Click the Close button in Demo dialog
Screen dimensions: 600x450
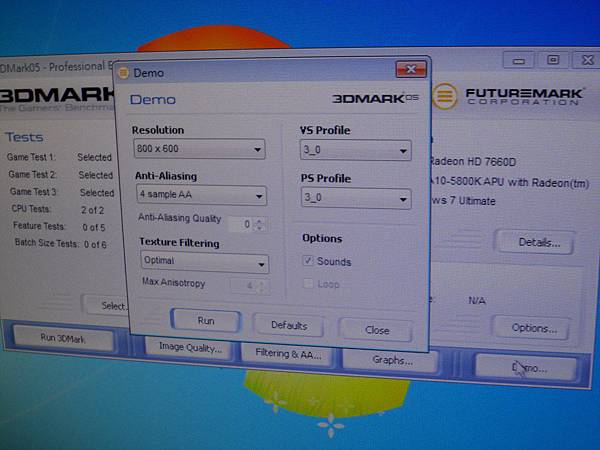pyautogui.click(x=377, y=330)
